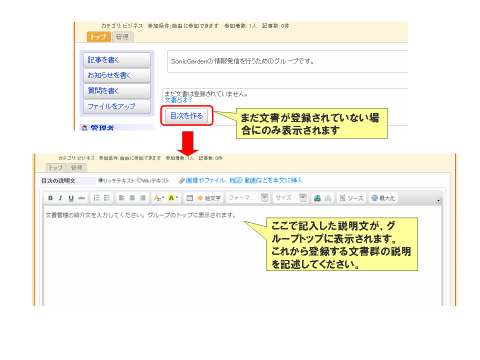
Task: Open the フォーマット format dropdown
Action: 248,198
